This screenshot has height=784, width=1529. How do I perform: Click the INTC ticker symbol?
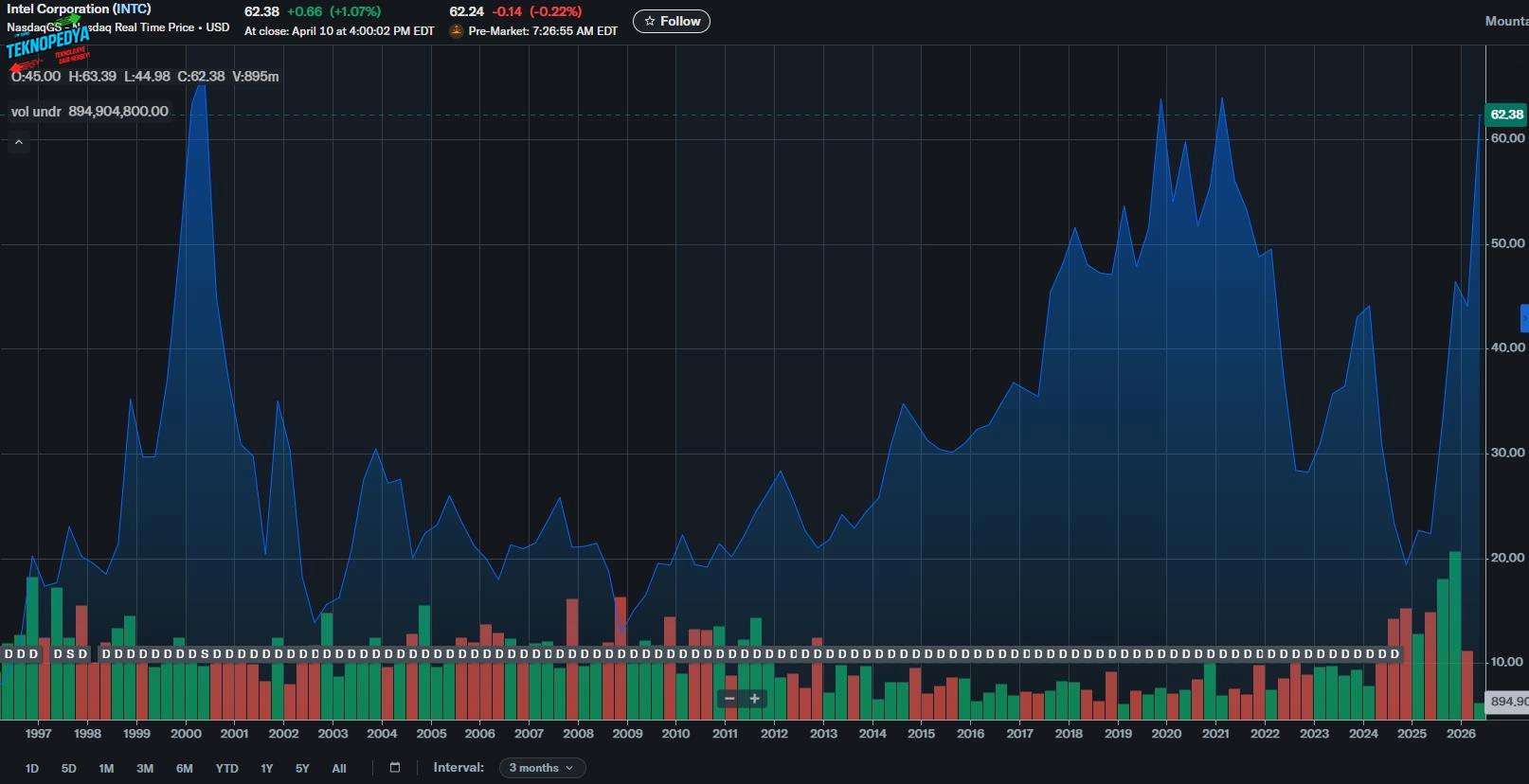click(x=132, y=9)
